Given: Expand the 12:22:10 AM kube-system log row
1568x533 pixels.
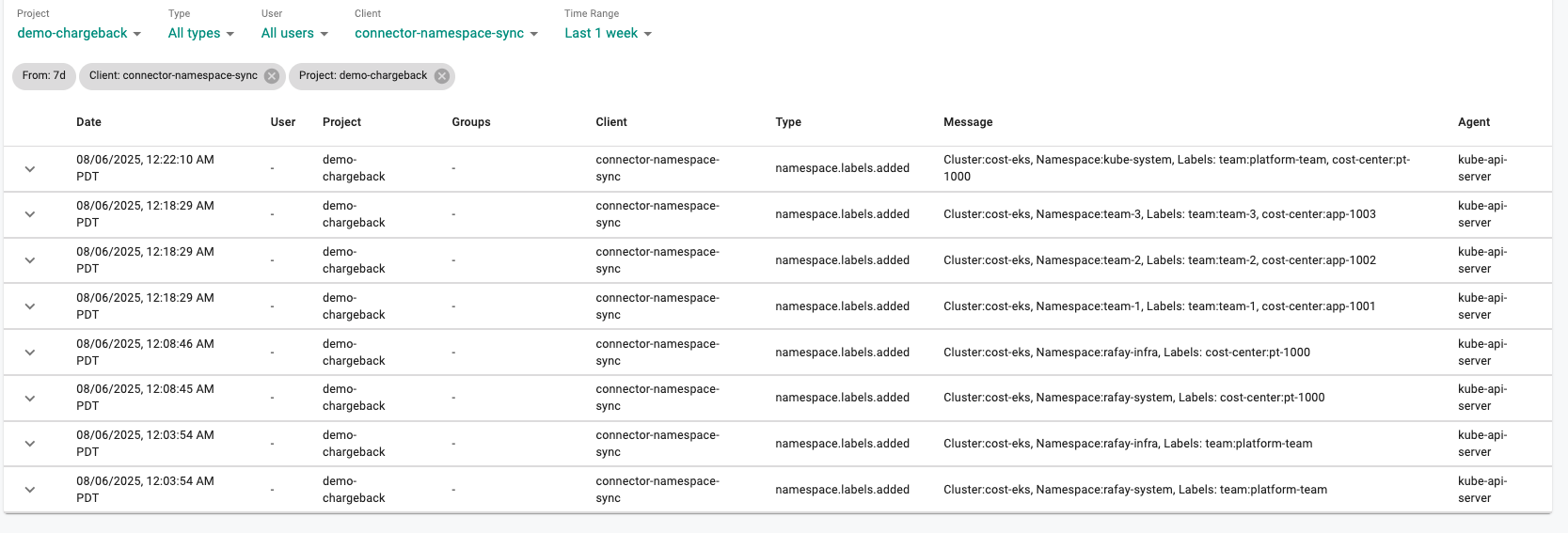Looking at the screenshot, I should point(30,169).
